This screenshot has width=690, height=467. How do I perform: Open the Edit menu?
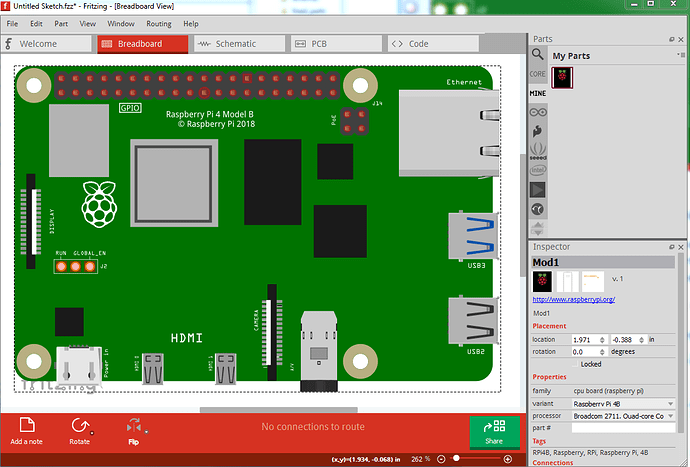click(x=36, y=24)
